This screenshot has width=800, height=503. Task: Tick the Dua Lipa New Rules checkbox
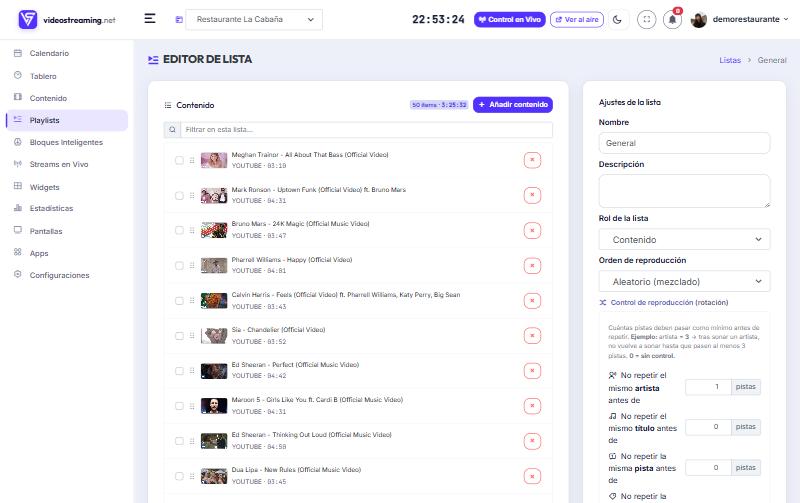(x=179, y=476)
